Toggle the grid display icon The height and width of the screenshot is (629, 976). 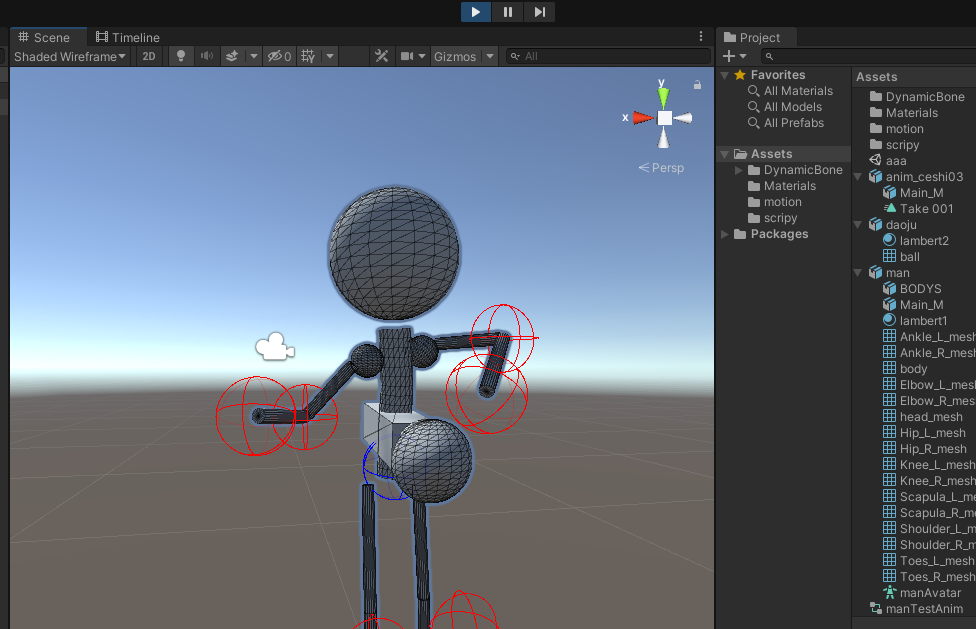click(305, 56)
